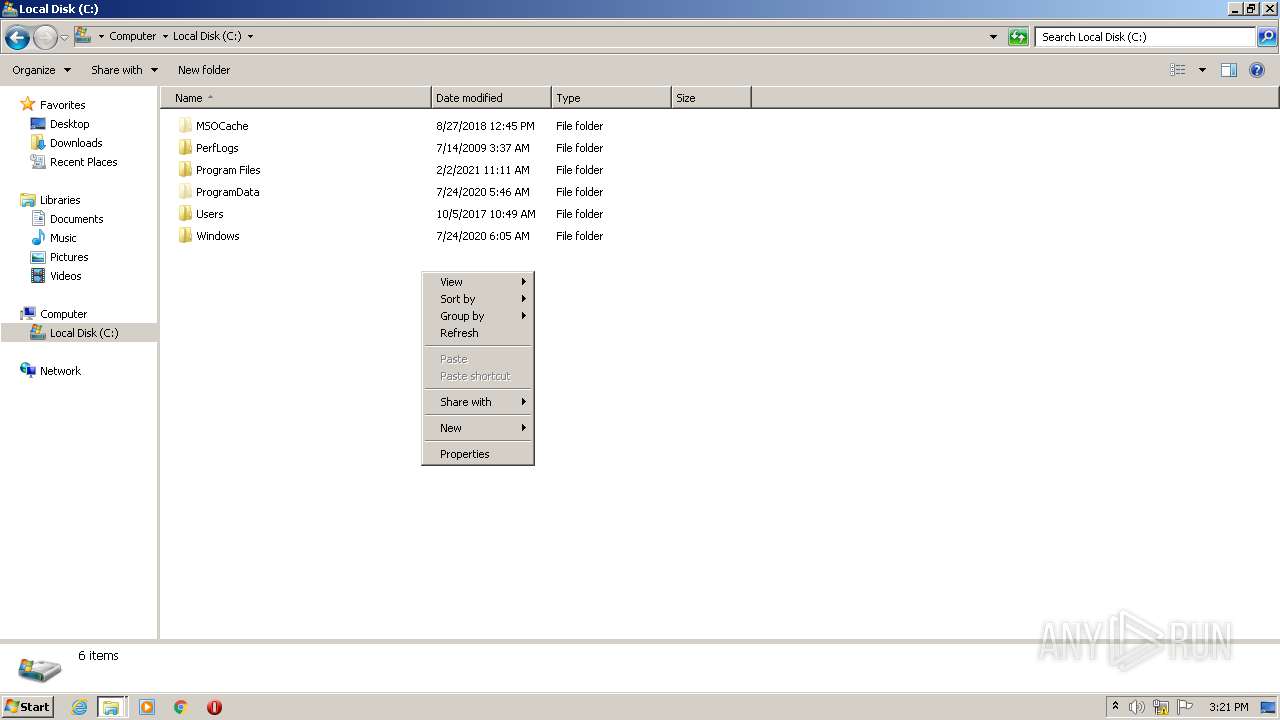Select Favorites in navigation pane
The image size is (1280, 720).
pyautogui.click(x=62, y=105)
